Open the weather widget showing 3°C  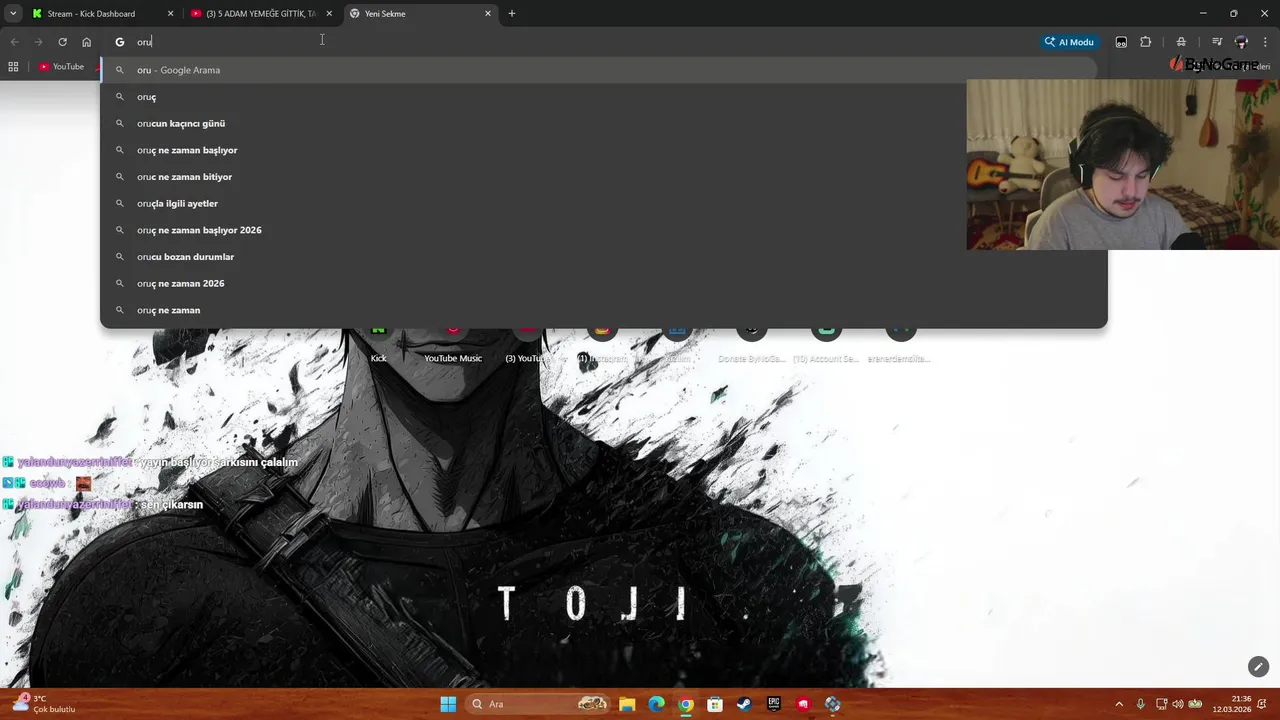(45, 704)
